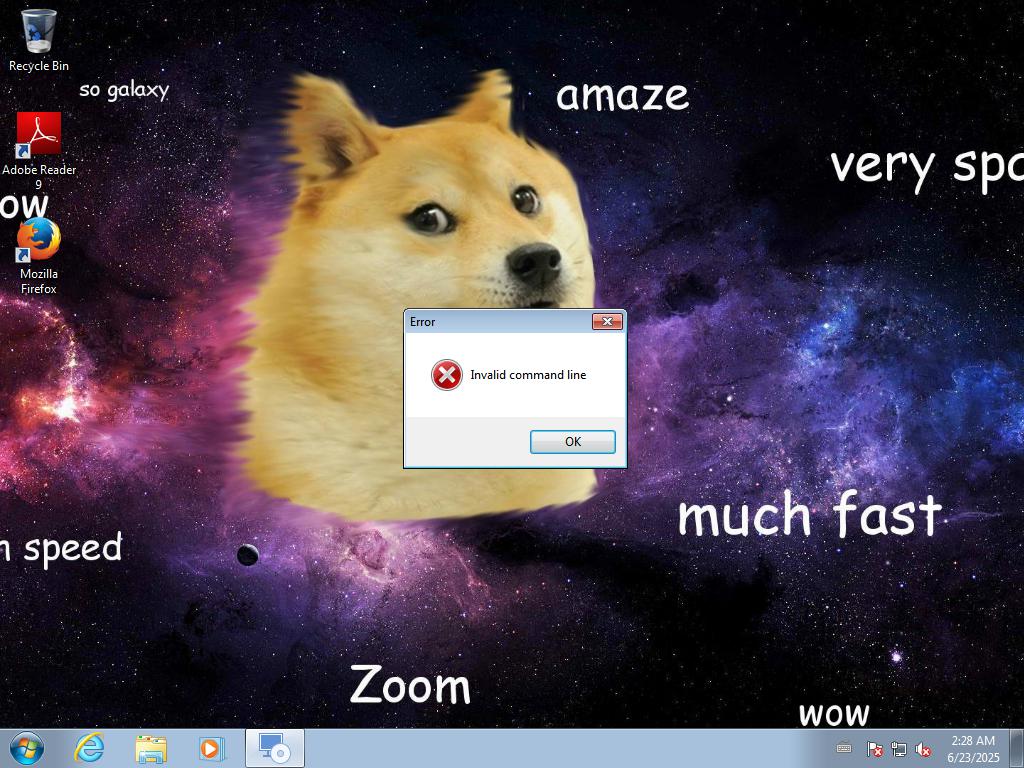Screen dimensions: 1024x768
Task: Click the network status tray icon
Action: point(899,749)
